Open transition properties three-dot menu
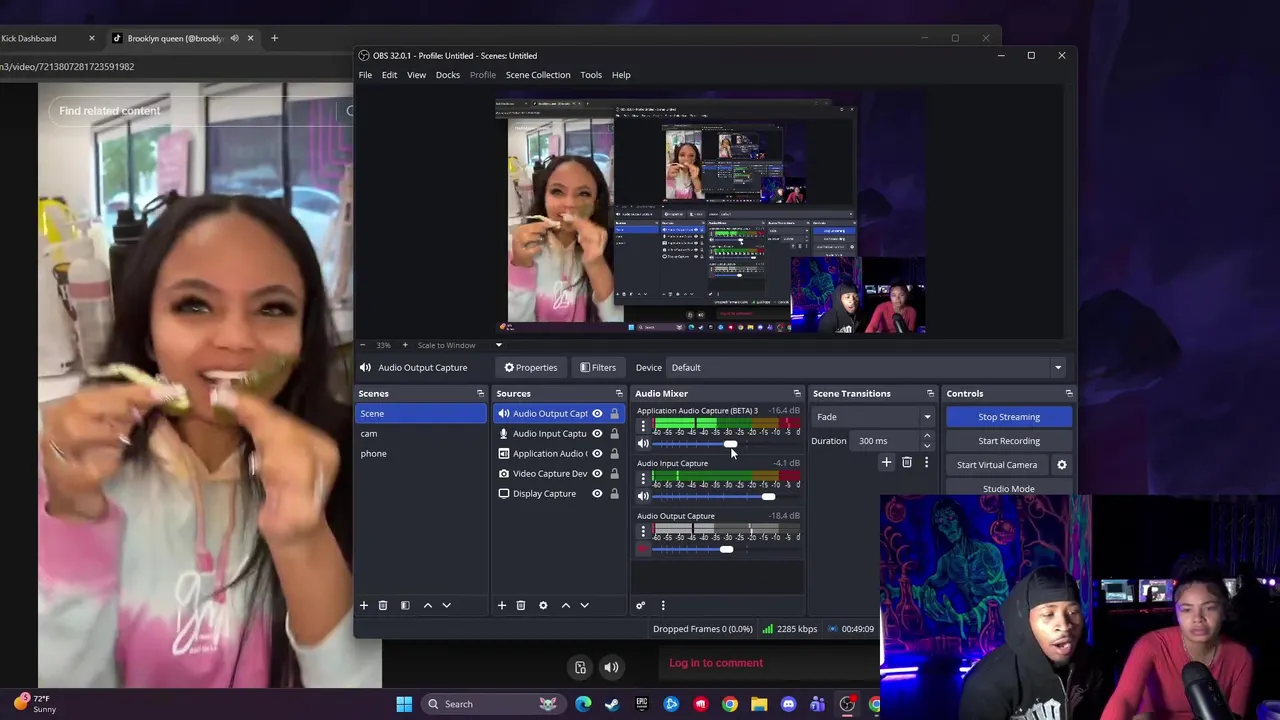 click(x=926, y=462)
